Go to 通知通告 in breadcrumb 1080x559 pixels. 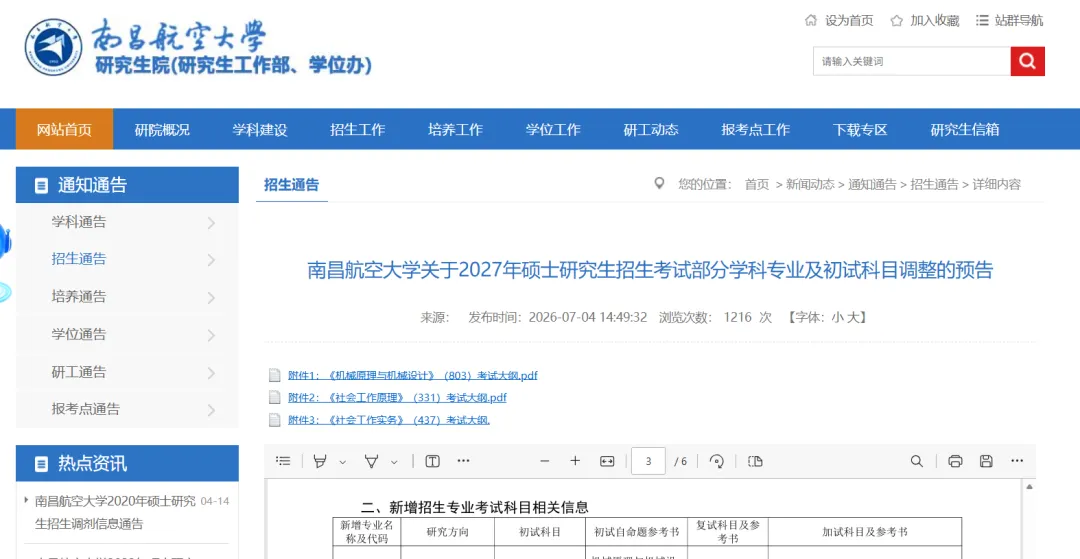(872, 184)
